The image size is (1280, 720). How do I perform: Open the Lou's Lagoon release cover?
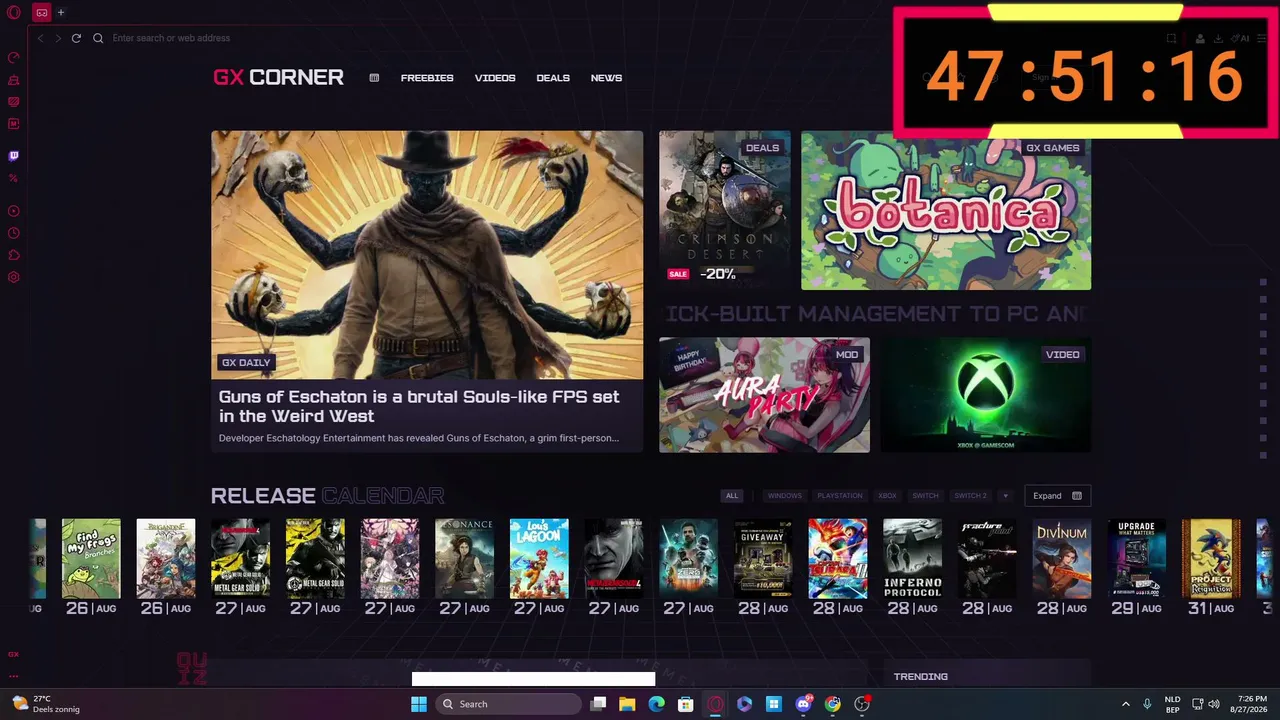[539, 559]
